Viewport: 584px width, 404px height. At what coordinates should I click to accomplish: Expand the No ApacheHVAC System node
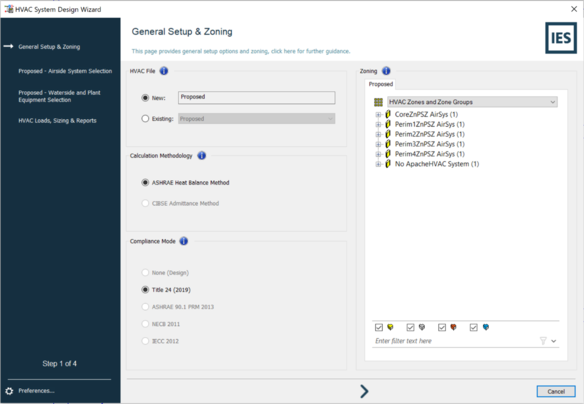(378, 164)
